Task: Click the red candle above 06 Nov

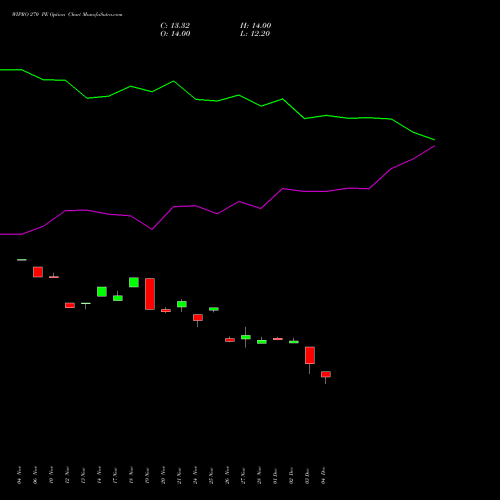Action: point(38,272)
